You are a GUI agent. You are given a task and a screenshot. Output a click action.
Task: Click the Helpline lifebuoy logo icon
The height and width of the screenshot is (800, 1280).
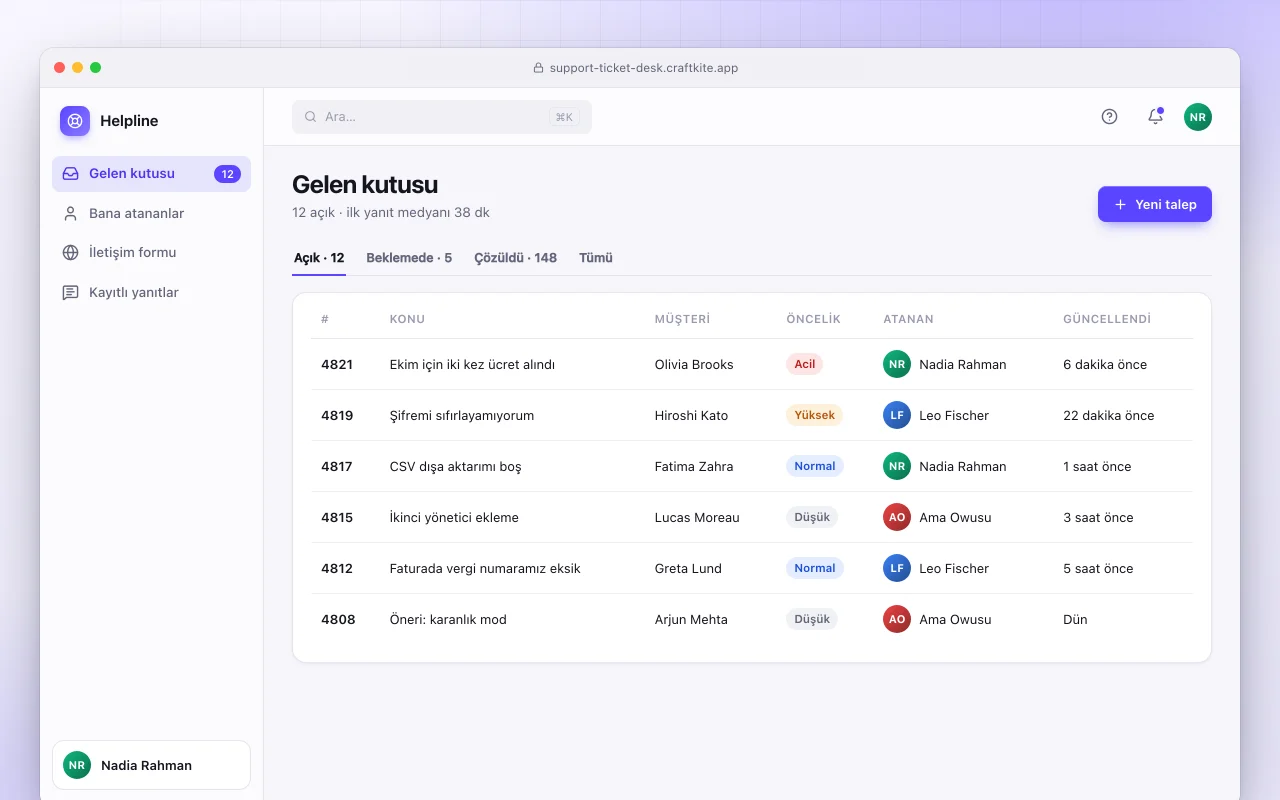click(75, 121)
